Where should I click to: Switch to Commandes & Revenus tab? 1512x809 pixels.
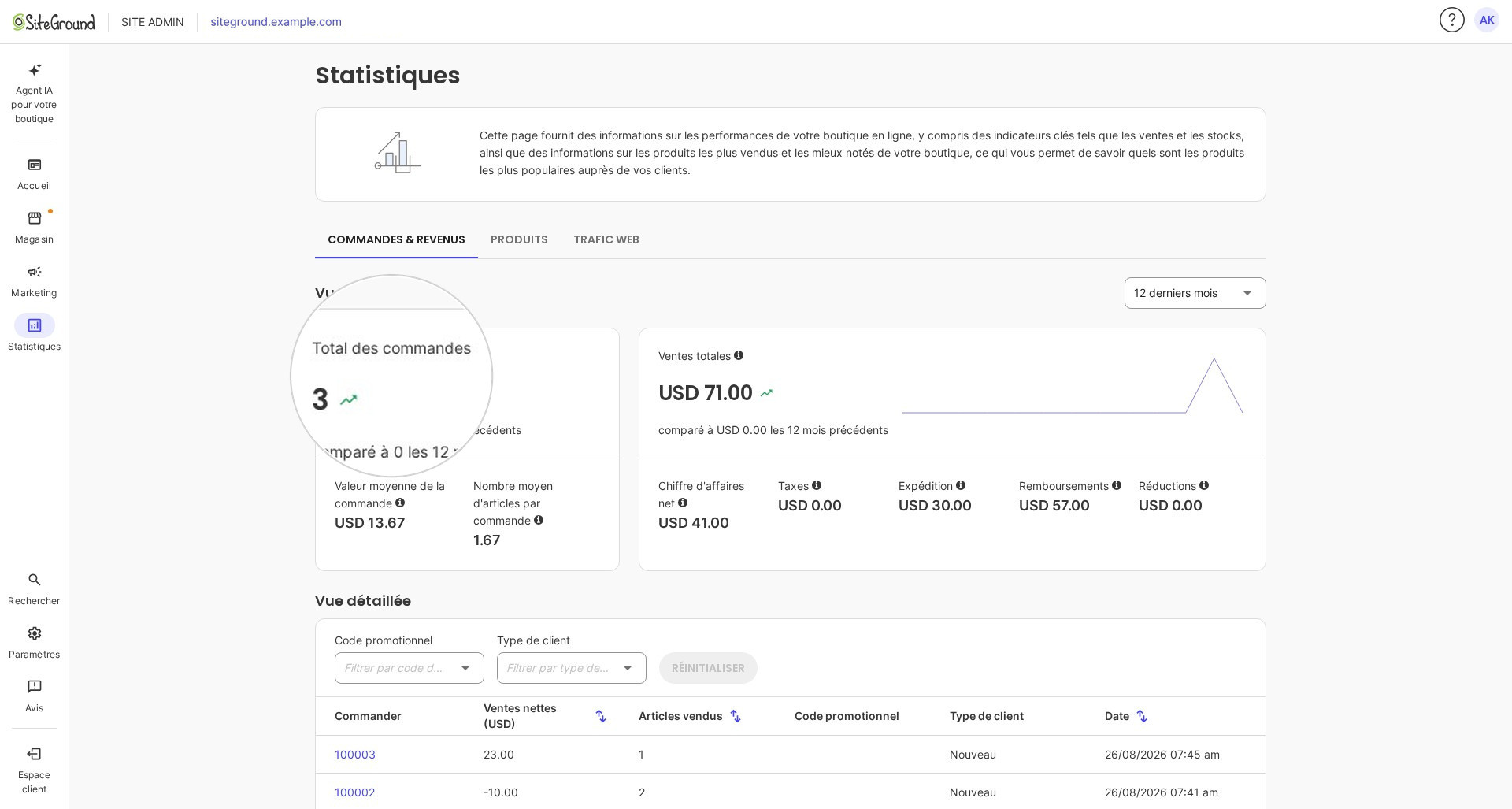396,239
